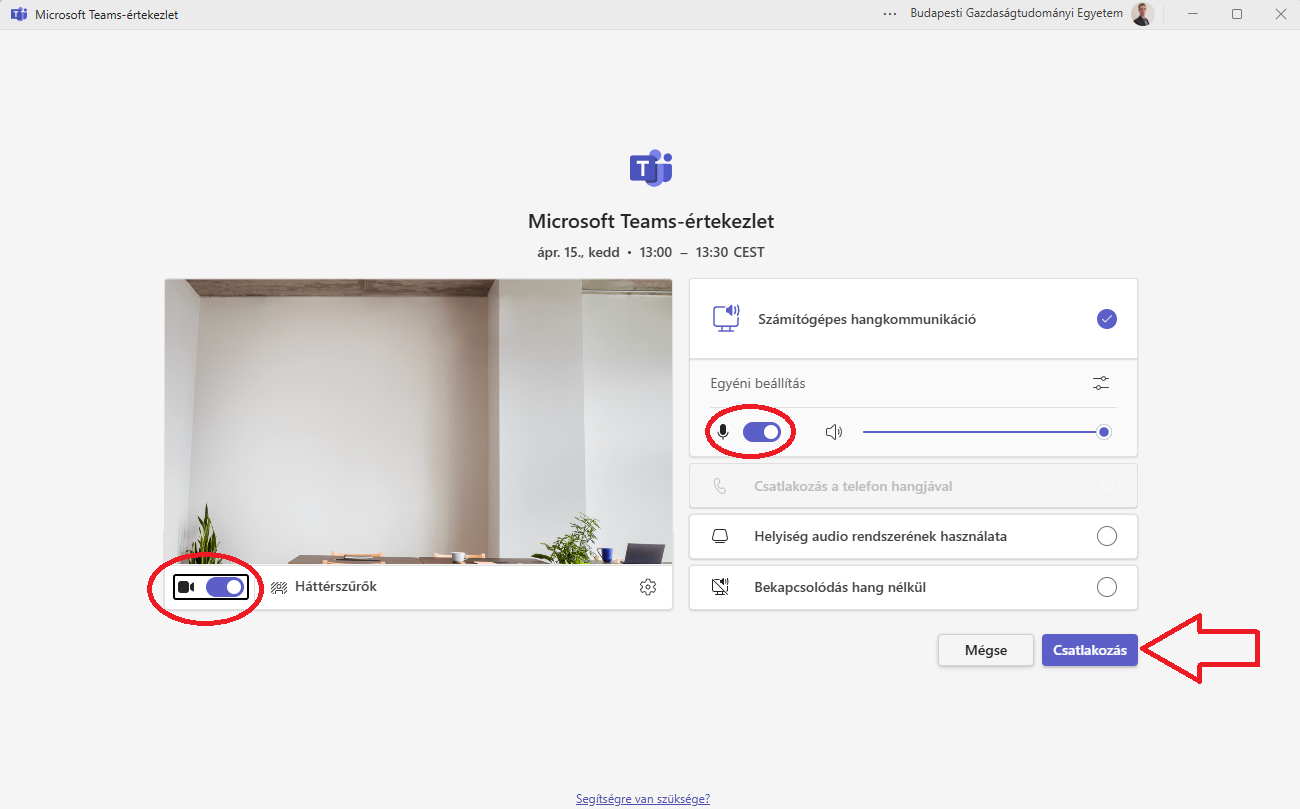Click the background filters pattern icon

click(279, 587)
